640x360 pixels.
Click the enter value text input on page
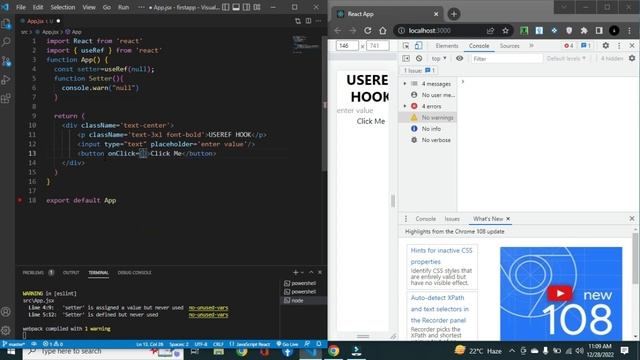[x=363, y=110]
